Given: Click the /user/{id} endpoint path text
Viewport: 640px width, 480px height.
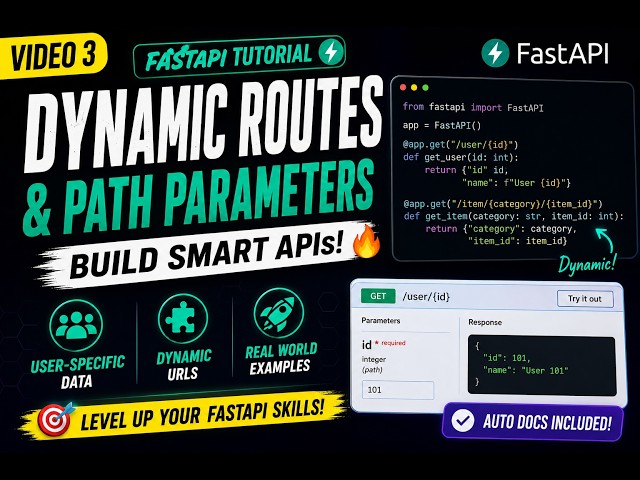Looking at the screenshot, I should (426, 297).
